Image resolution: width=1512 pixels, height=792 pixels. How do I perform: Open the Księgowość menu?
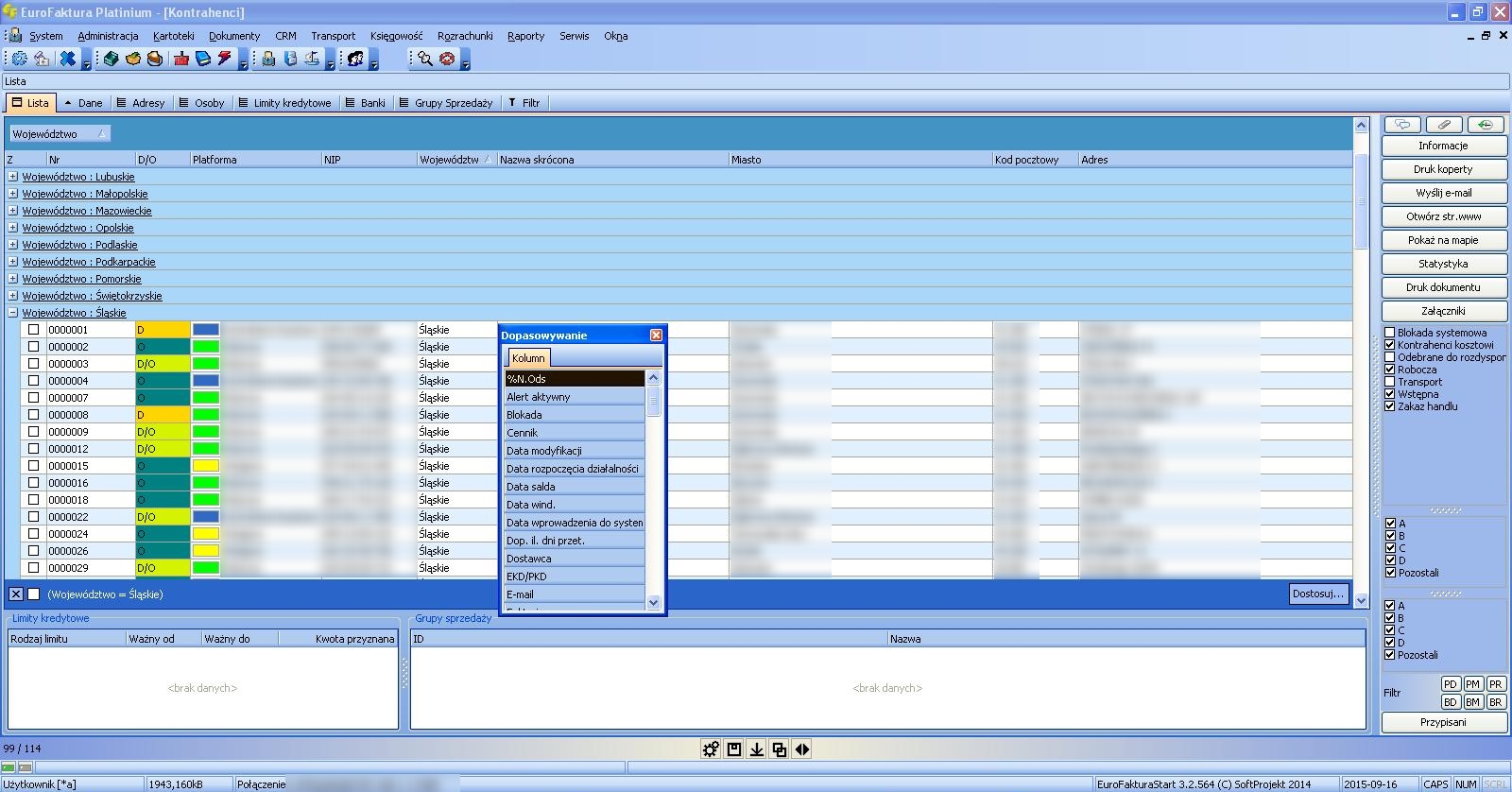coord(396,36)
